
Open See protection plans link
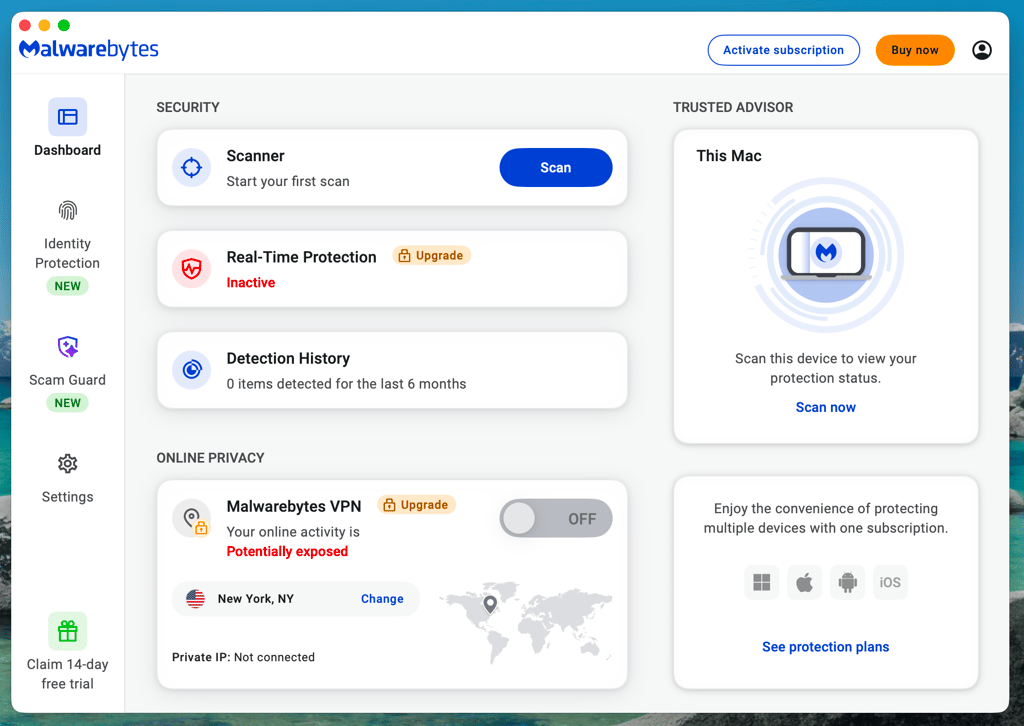click(x=825, y=647)
